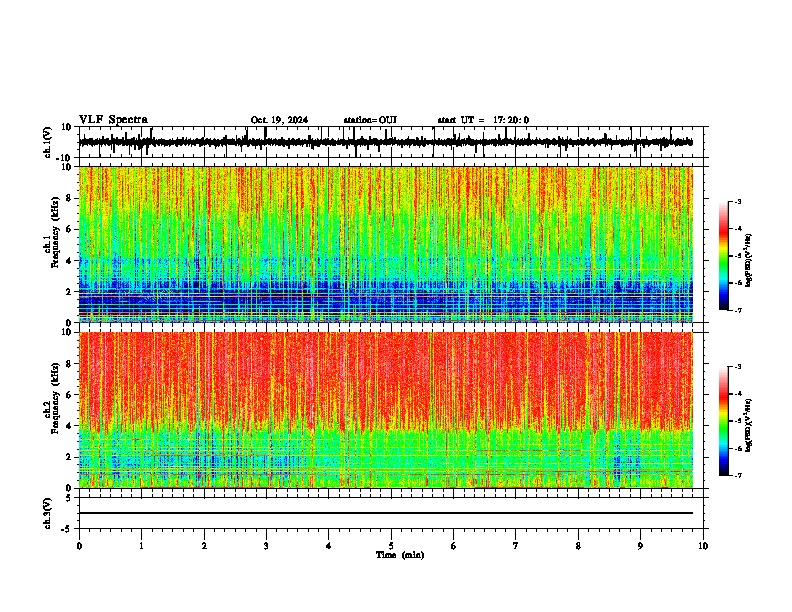The height and width of the screenshot is (612, 792).
Task: Select the ch.1 color bar log(PSD) unit label
Action: coord(749,261)
